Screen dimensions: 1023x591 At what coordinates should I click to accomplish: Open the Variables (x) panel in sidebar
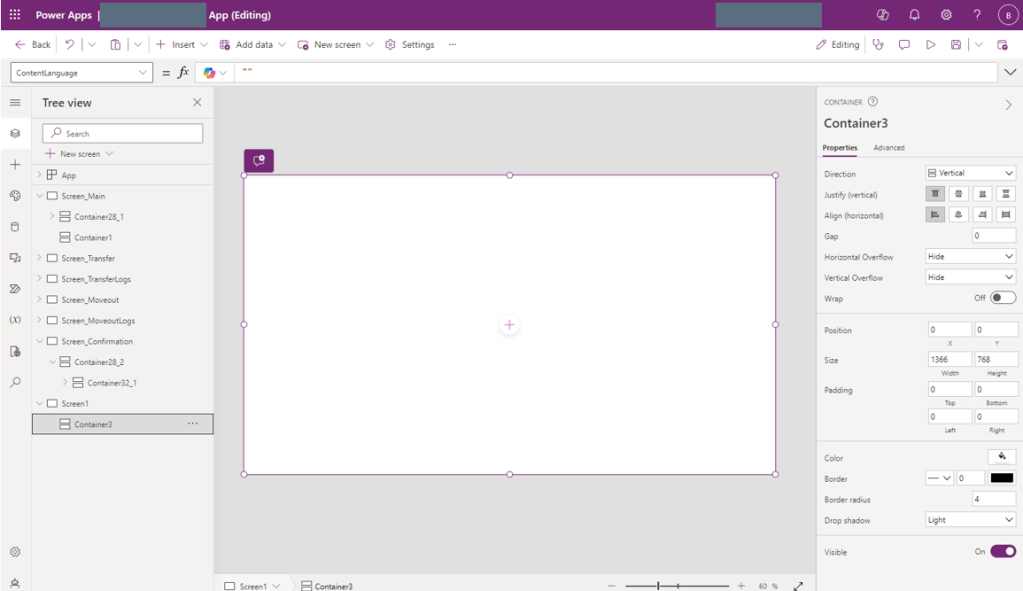click(15, 320)
